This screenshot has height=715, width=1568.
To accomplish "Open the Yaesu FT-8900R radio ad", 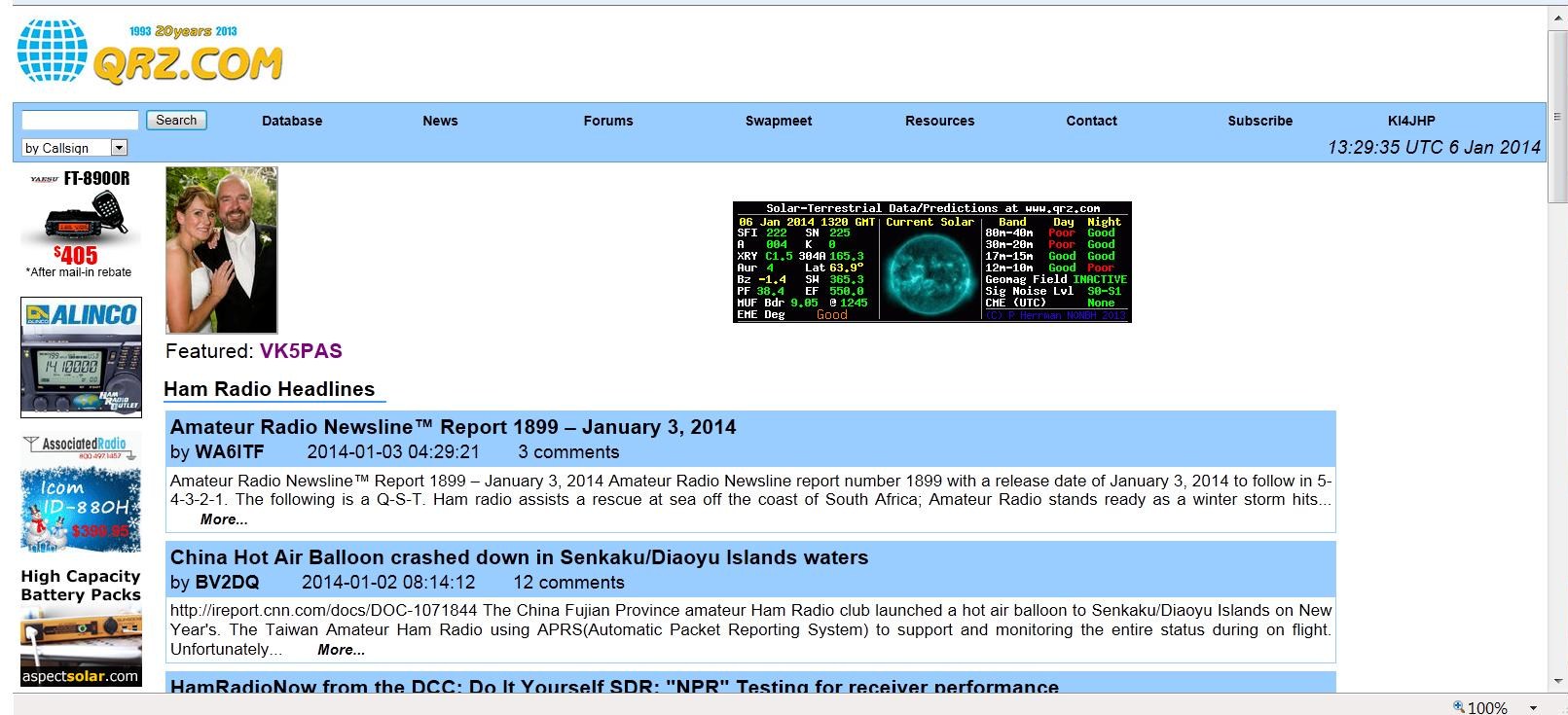I will (80, 224).
